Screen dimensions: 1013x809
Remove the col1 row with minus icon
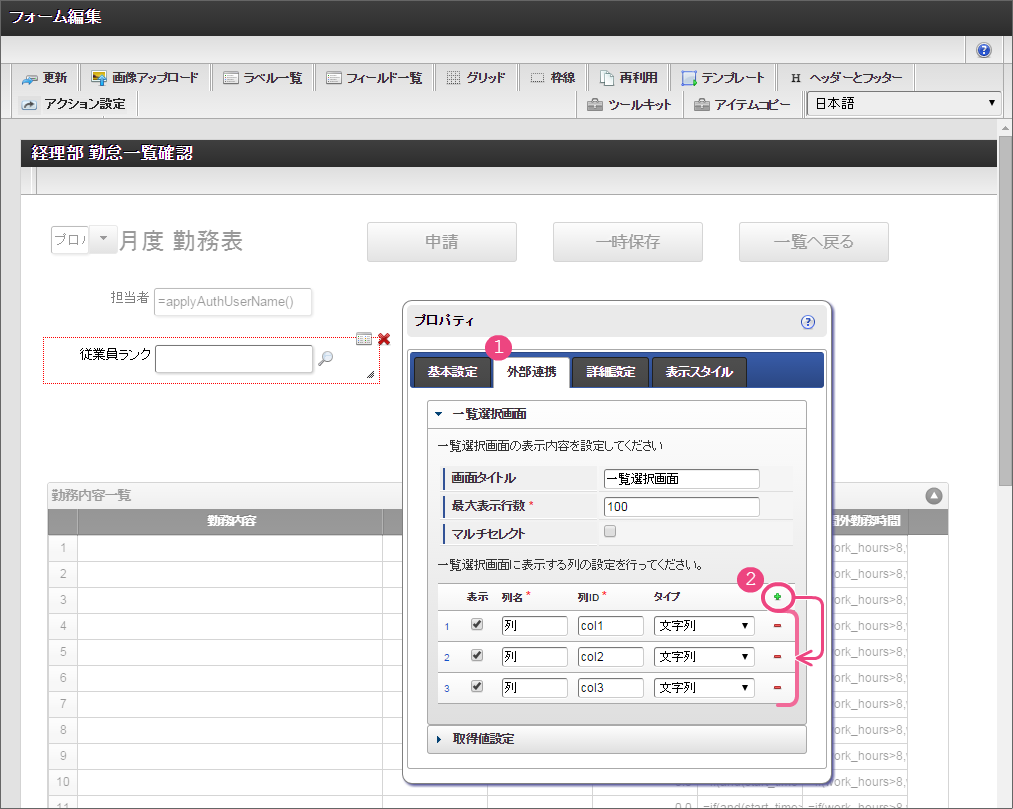pyautogui.click(x=777, y=626)
